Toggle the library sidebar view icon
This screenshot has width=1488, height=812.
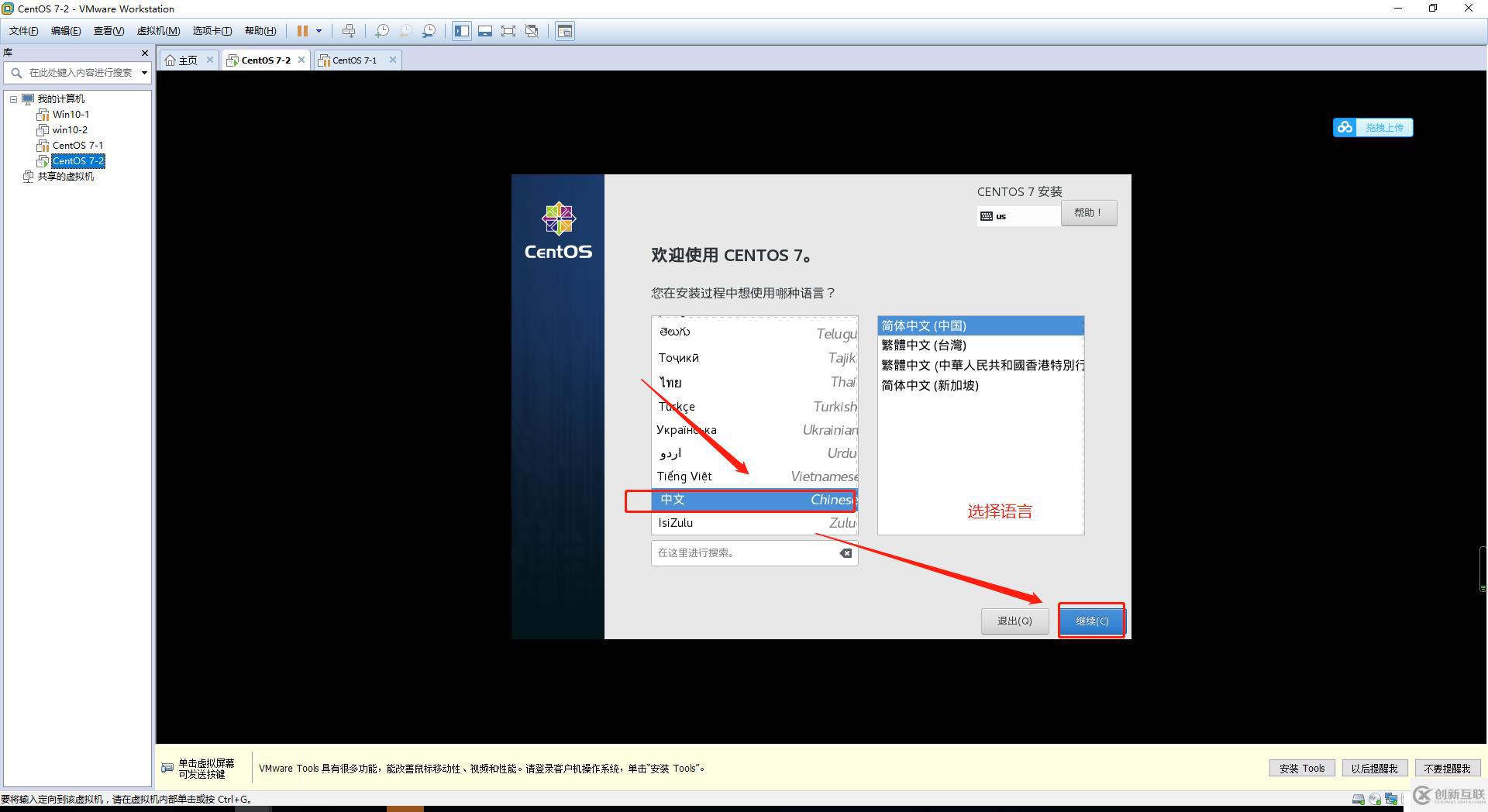click(x=462, y=31)
